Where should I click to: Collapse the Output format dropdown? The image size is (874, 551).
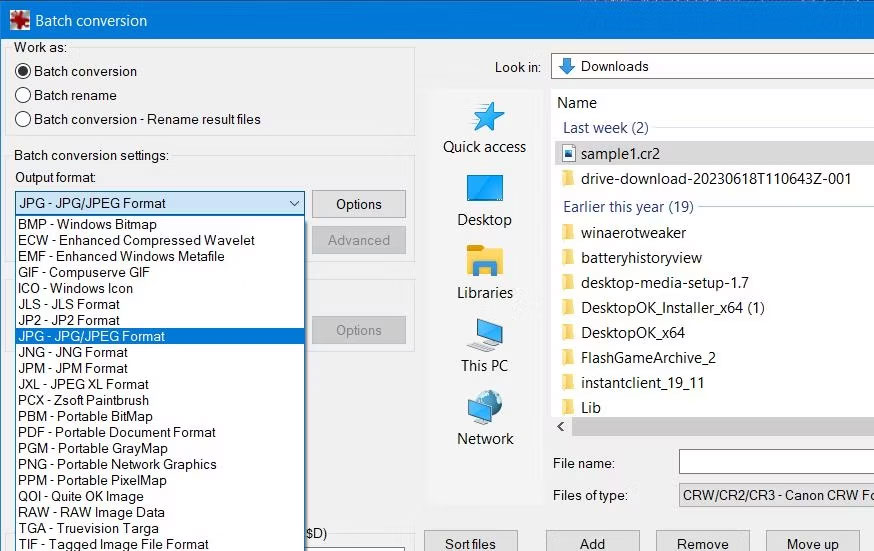click(x=294, y=203)
